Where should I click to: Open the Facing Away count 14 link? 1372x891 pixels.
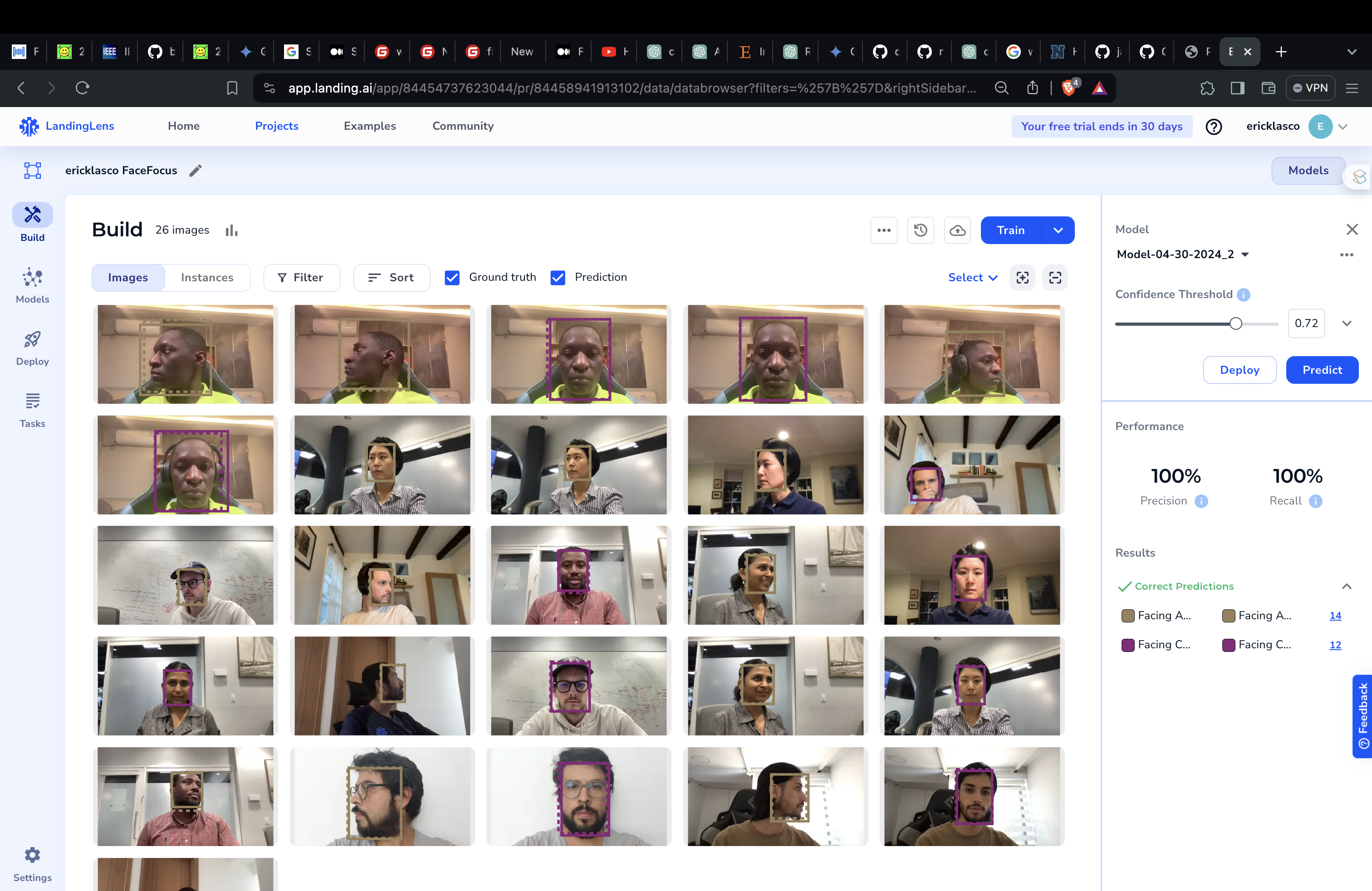[x=1334, y=616]
